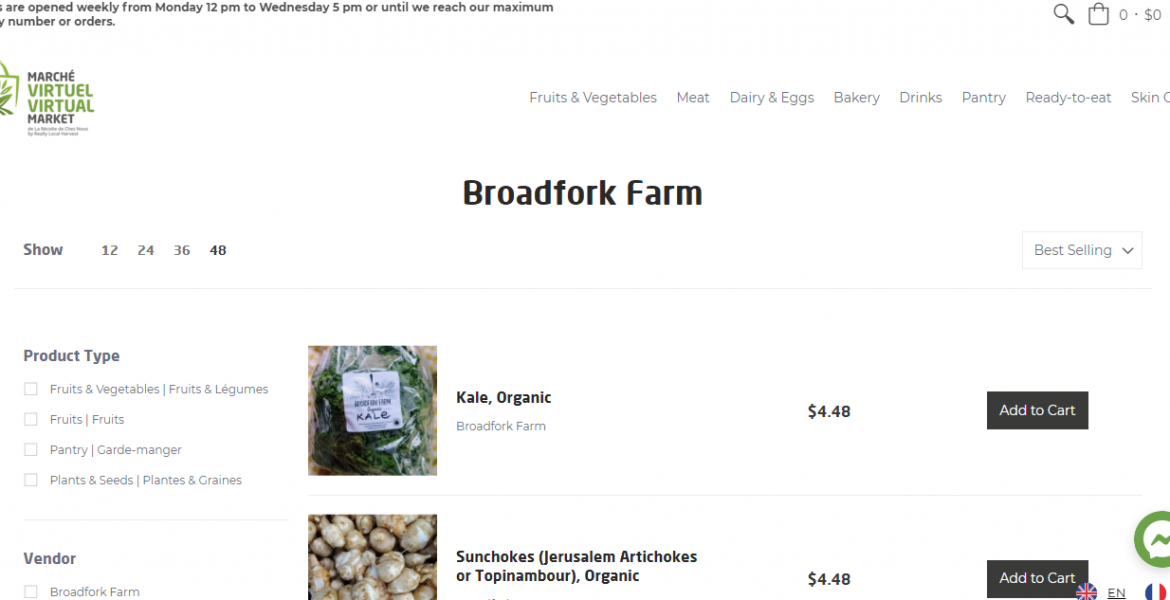Click the Marché Virtuel Virtual Market logo
1170x600 pixels.
pyautogui.click(x=46, y=98)
